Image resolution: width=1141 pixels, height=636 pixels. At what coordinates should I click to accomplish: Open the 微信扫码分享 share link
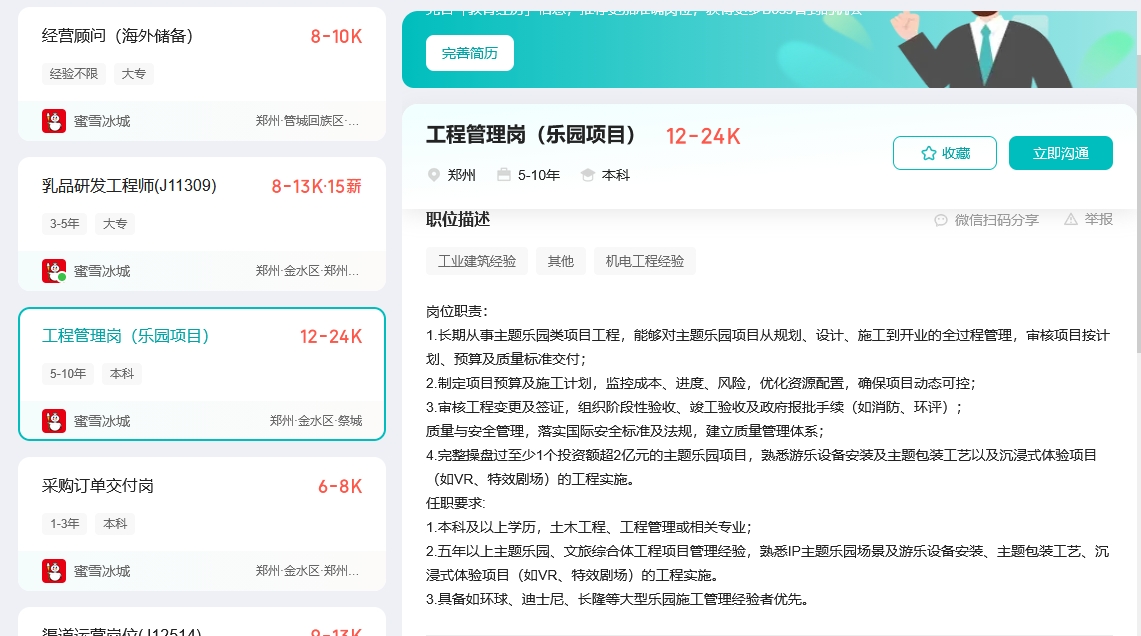pos(996,220)
